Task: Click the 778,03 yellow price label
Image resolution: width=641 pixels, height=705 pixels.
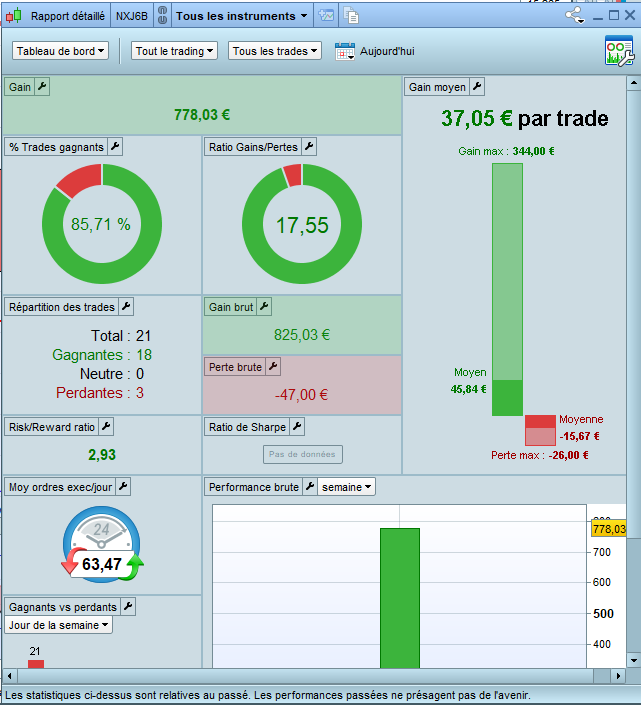Action: tap(609, 529)
